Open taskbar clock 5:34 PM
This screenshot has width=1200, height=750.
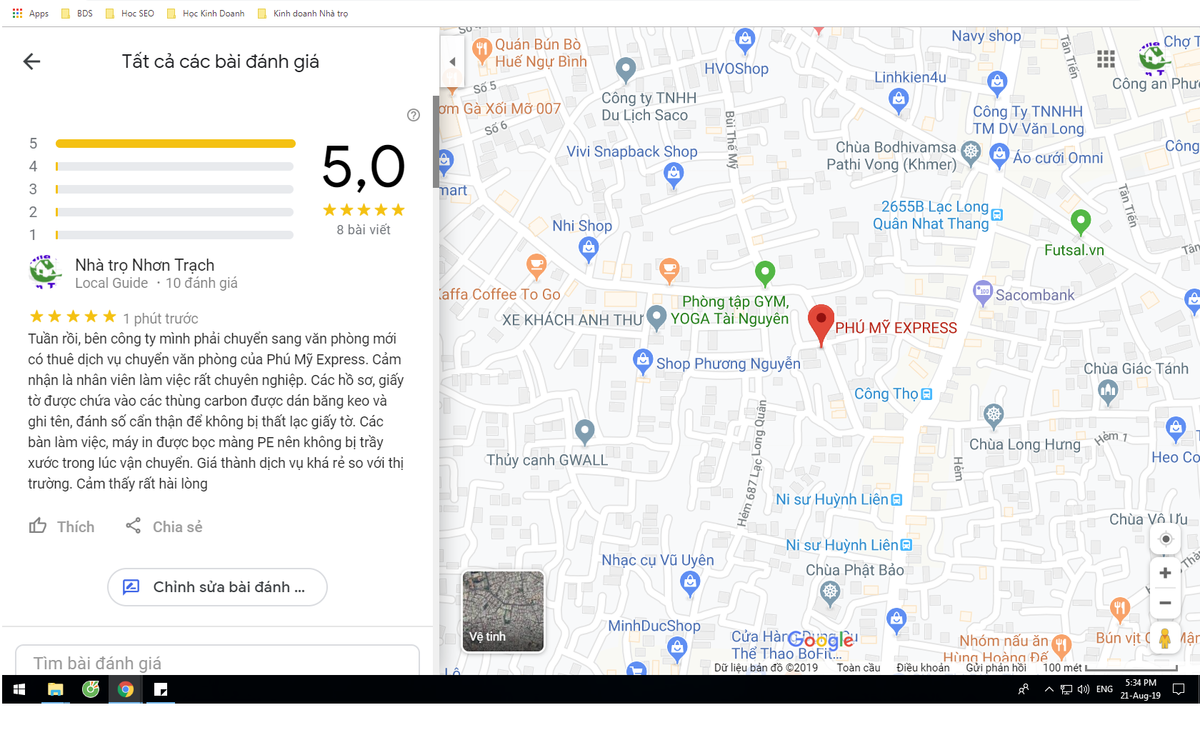click(x=1141, y=689)
